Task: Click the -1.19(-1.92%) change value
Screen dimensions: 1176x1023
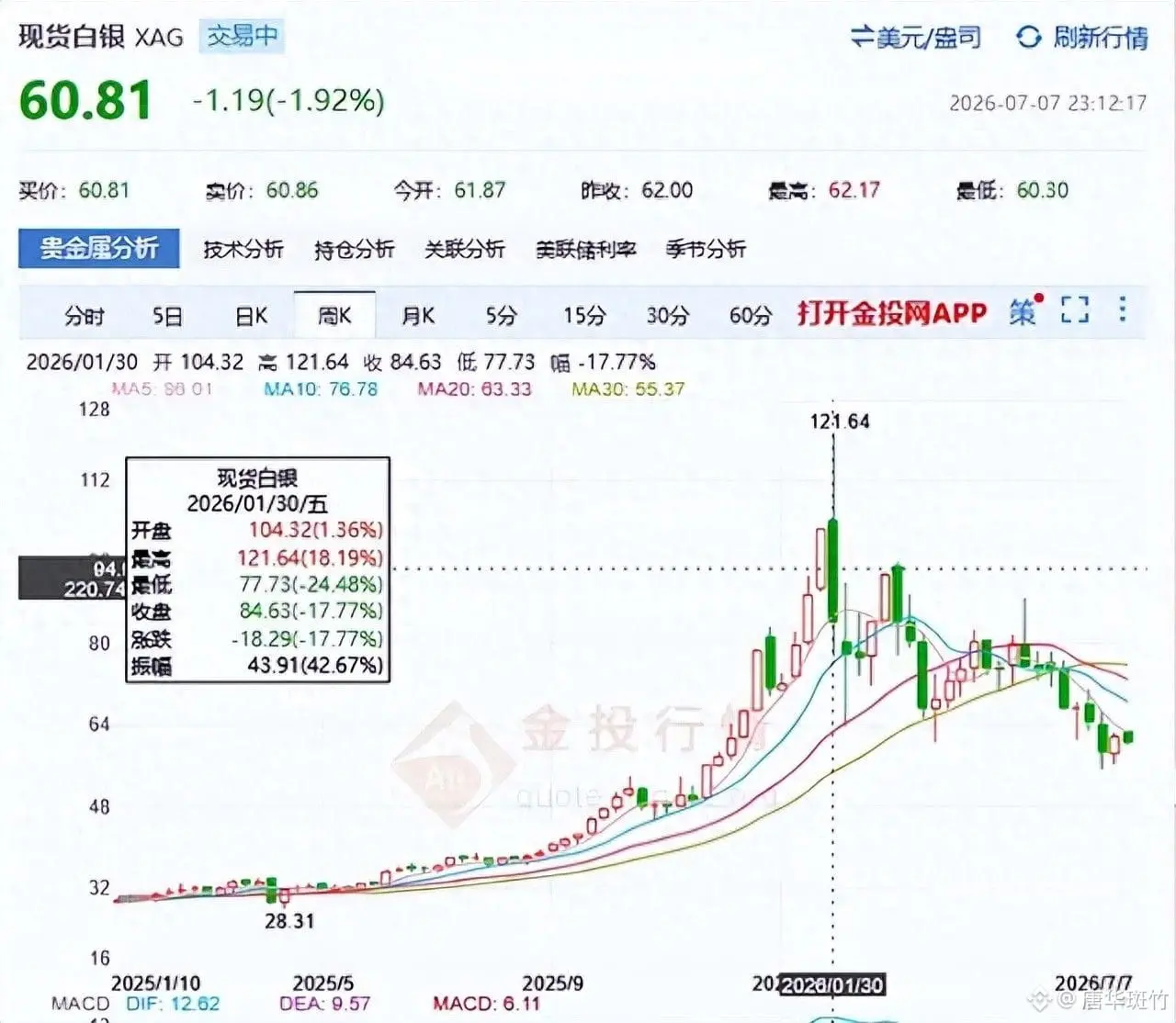Action: click(288, 100)
